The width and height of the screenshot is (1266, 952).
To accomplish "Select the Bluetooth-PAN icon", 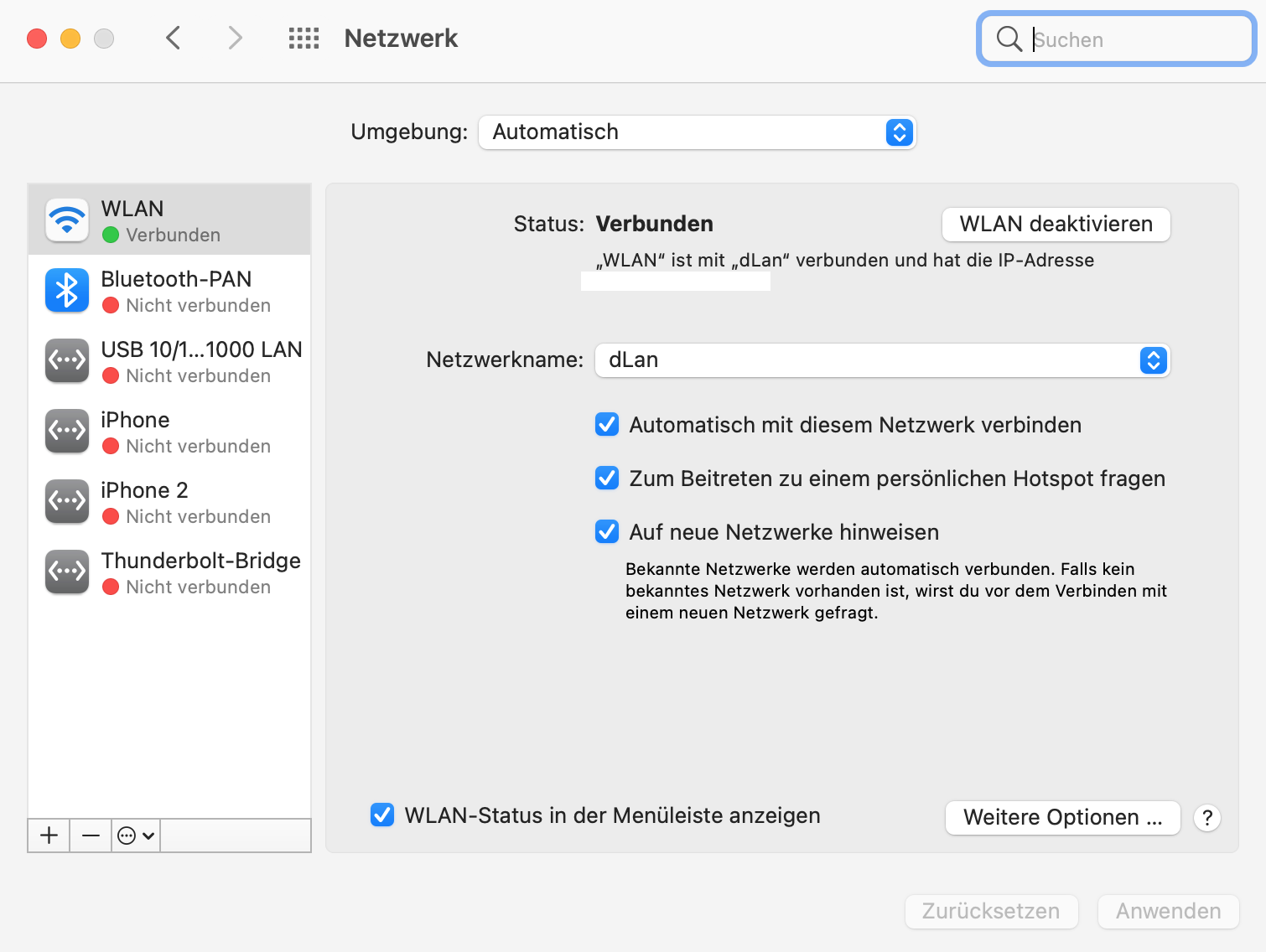I will pyautogui.click(x=67, y=290).
